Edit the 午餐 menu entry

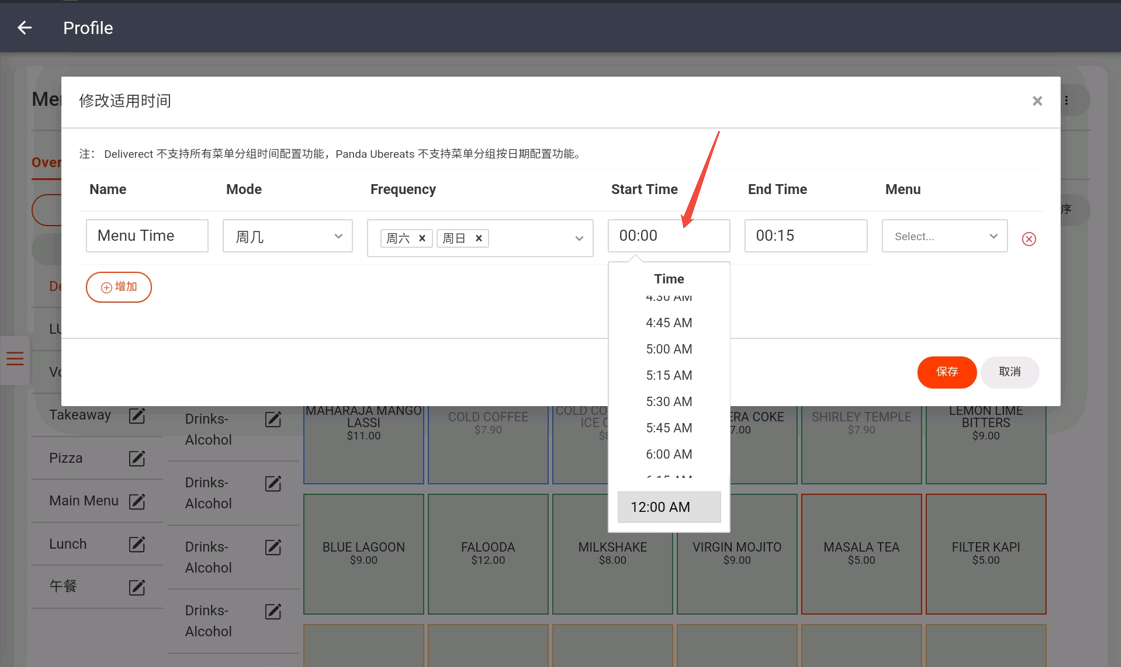tap(137, 587)
